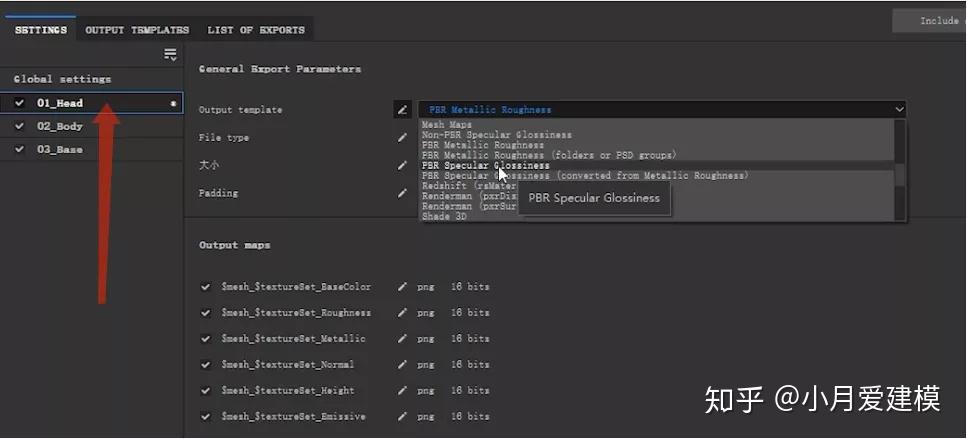Select Global settings in the sidebar
Screen dimensions: 967x439
tap(62, 79)
